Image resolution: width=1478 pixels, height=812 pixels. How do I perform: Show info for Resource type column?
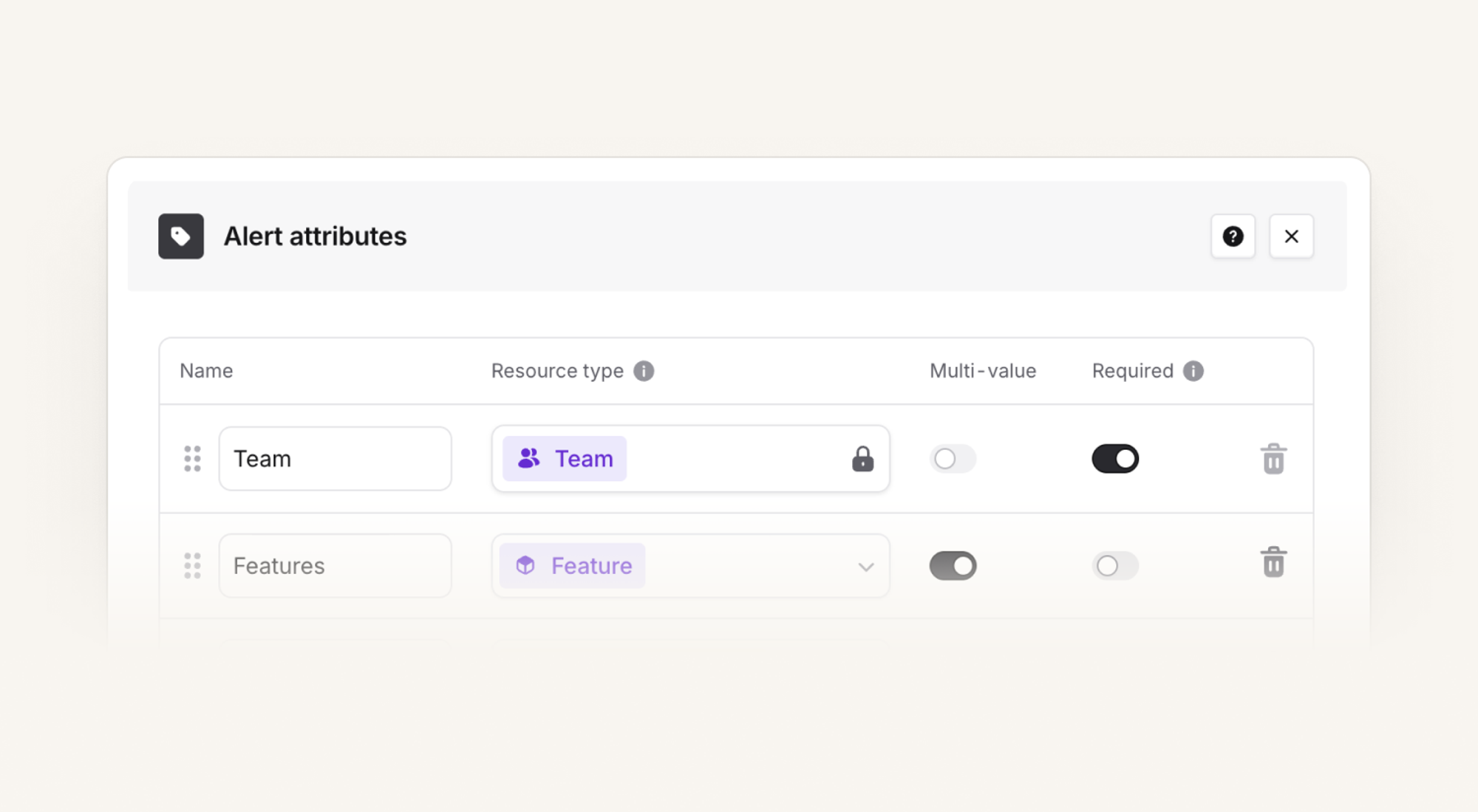point(644,371)
